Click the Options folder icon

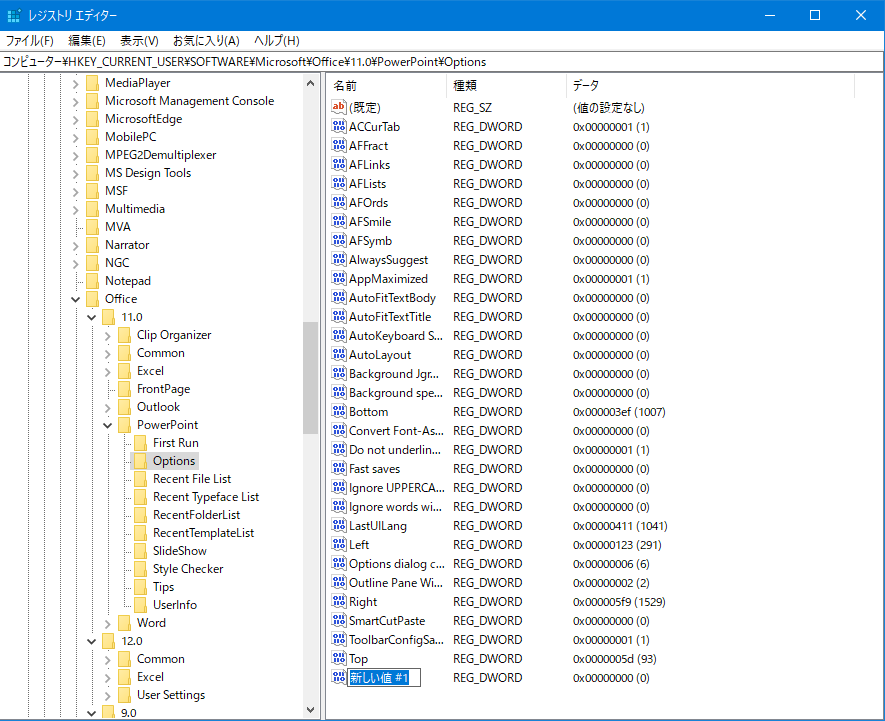141,461
